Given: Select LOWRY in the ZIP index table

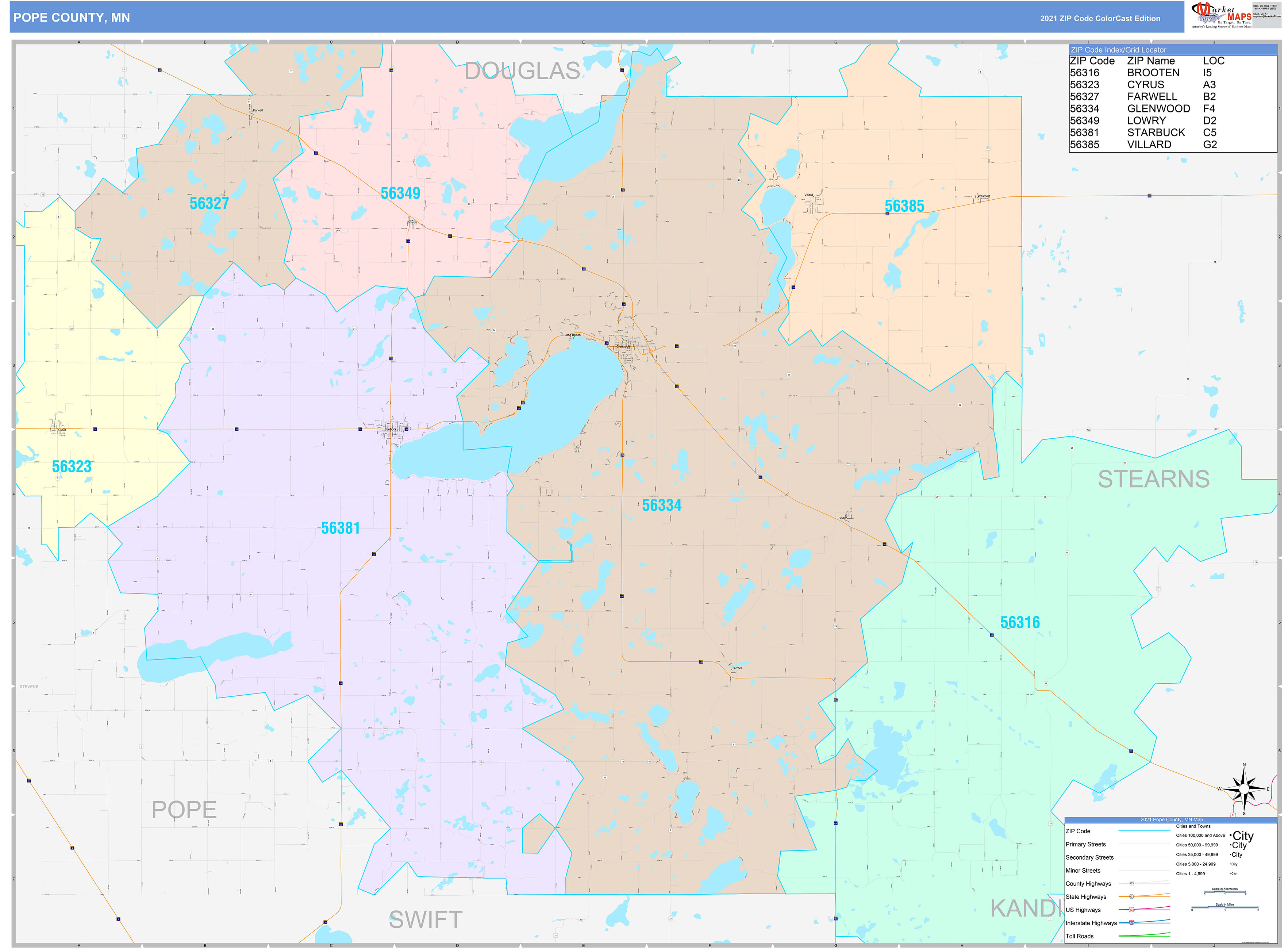Looking at the screenshot, I should (x=1146, y=121).
